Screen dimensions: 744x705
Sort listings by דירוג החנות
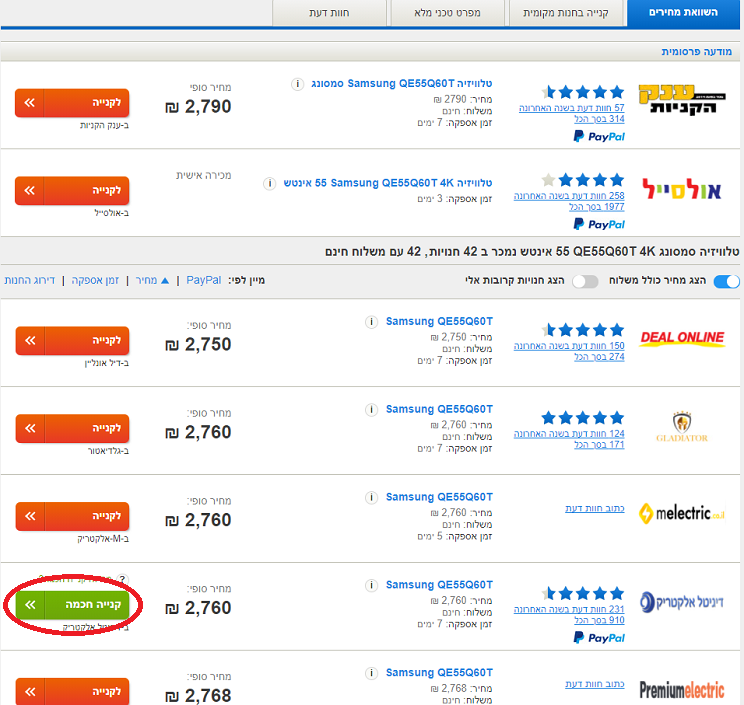[x=29, y=281]
